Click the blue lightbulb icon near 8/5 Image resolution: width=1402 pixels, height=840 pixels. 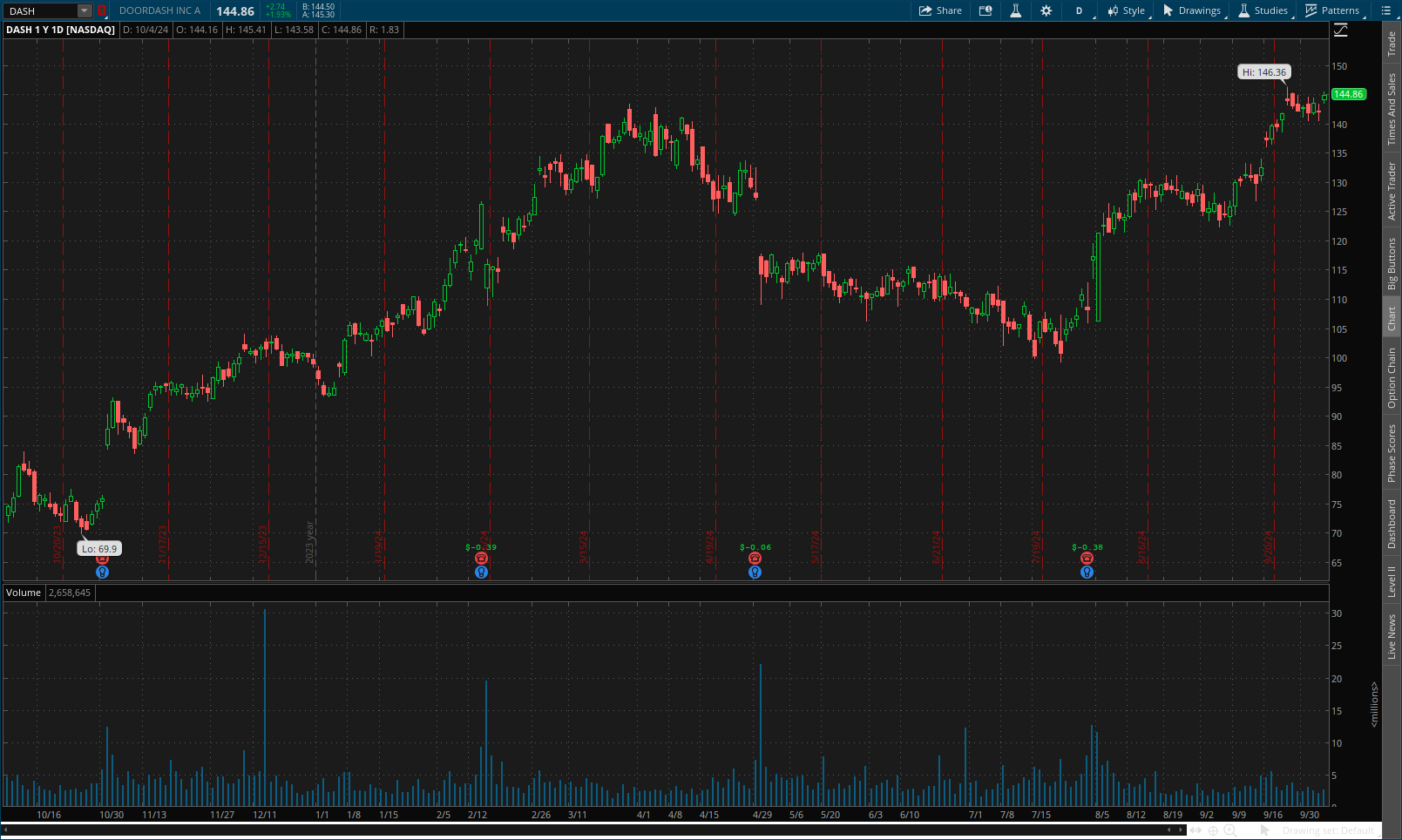point(1087,572)
